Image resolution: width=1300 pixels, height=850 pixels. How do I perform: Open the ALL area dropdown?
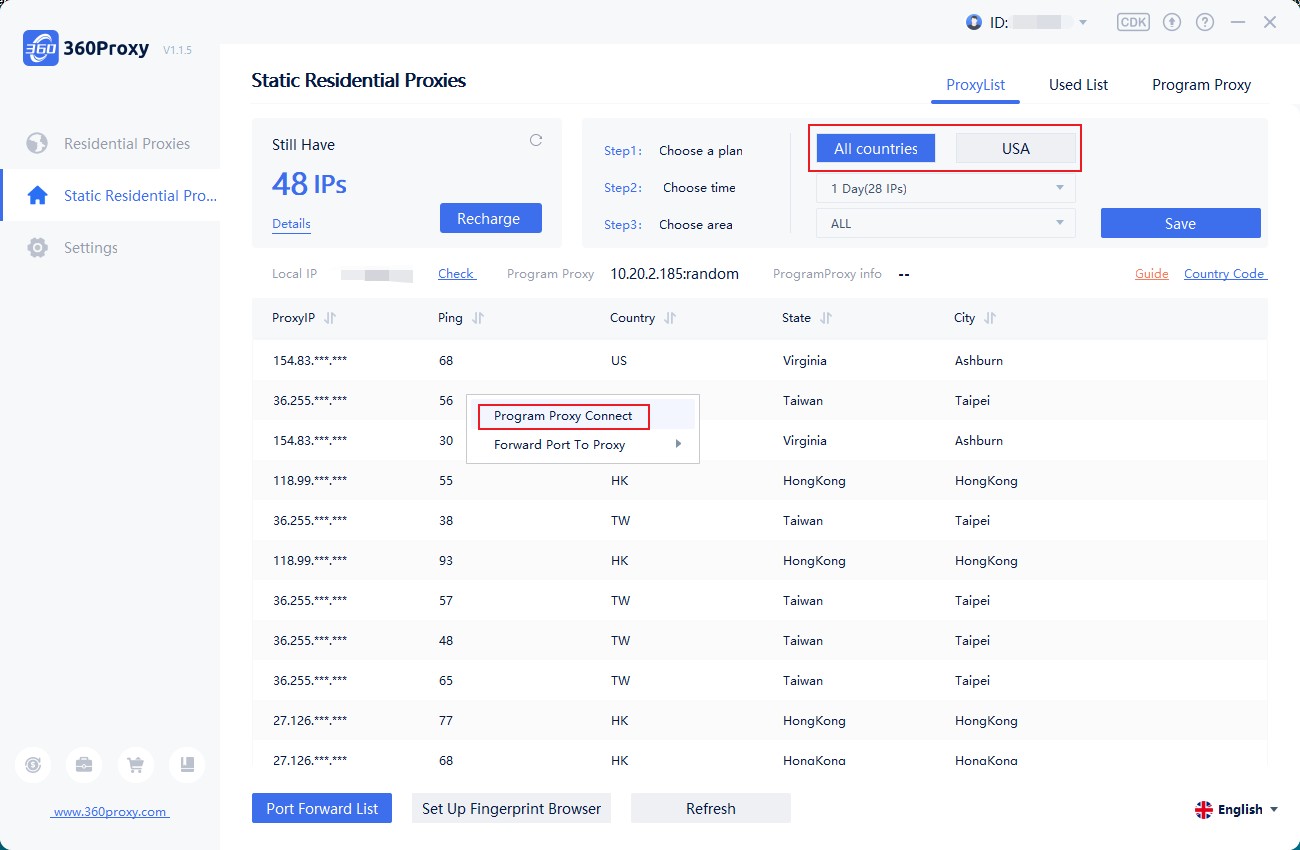(x=946, y=224)
